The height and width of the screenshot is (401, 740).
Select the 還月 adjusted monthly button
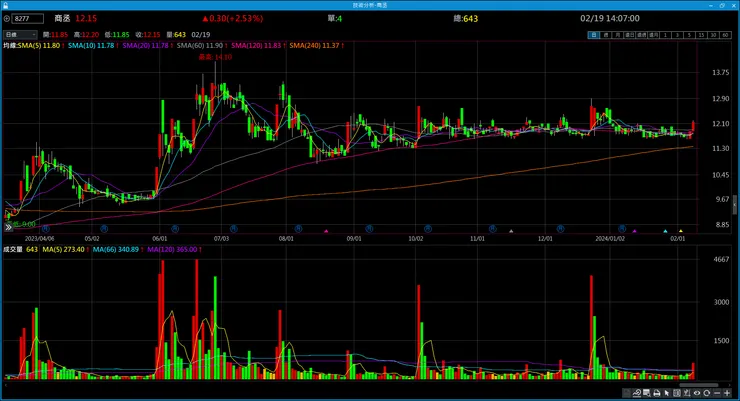(654, 35)
